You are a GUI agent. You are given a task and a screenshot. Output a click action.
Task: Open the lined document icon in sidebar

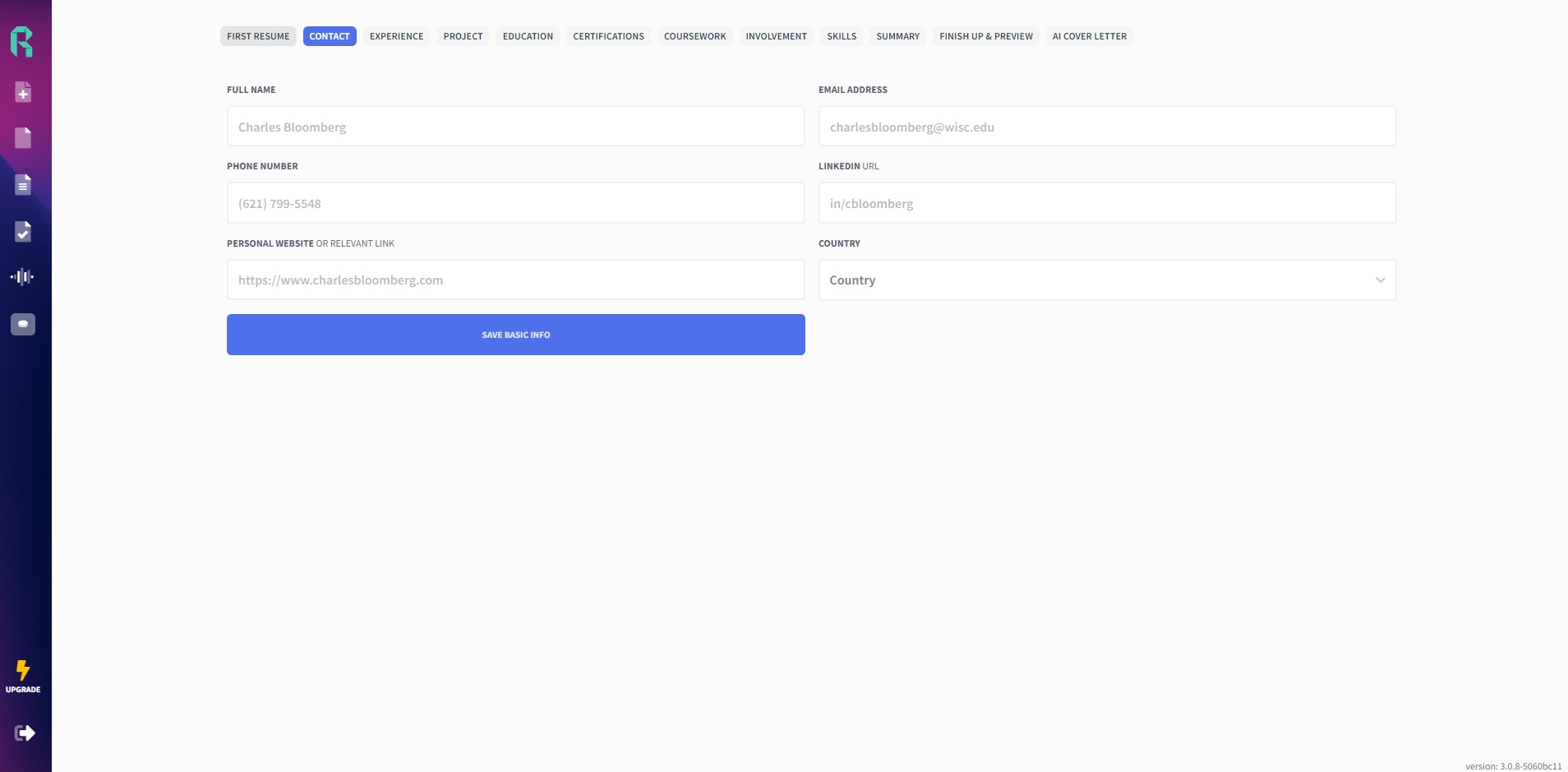23,185
